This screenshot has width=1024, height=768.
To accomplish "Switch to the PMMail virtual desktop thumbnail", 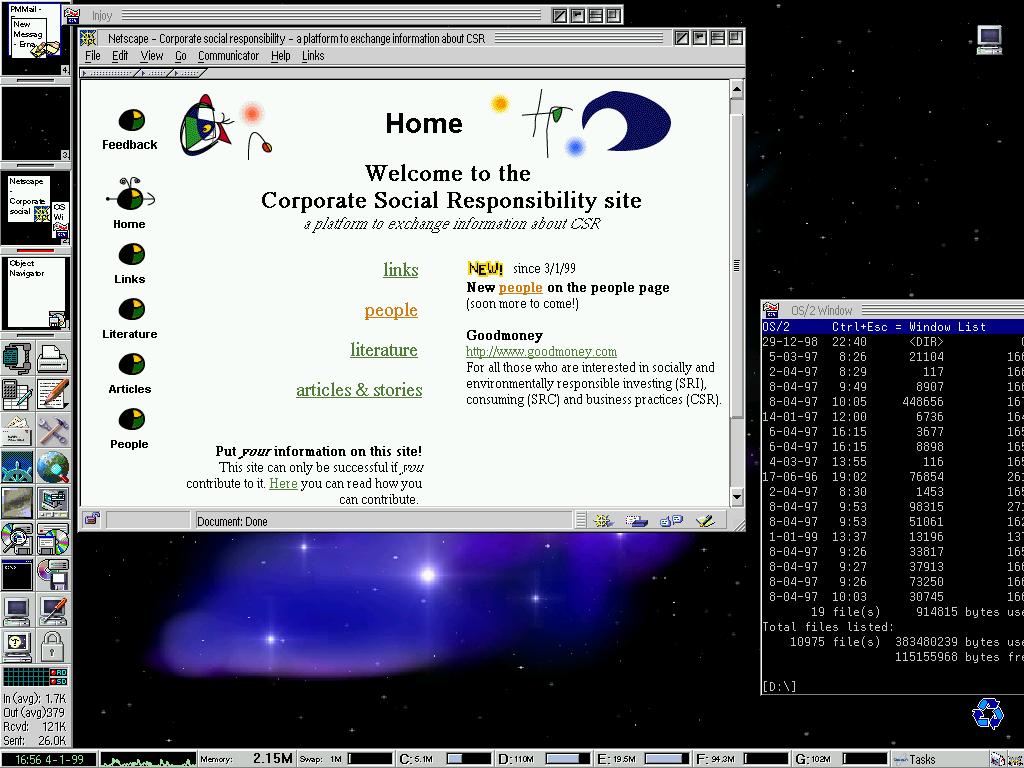I will click(x=35, y=38).
